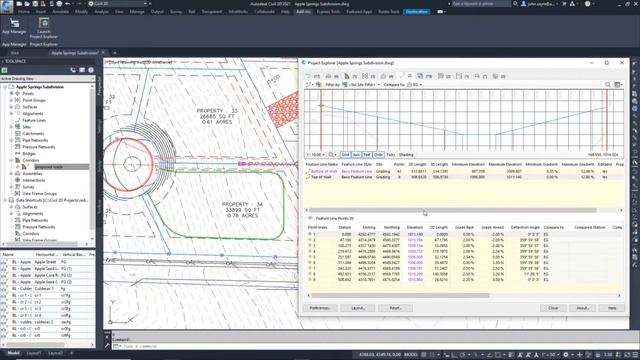Viewport: 640px width, 360px height.
Task: Expand the Assemblies tree node
Action: click(x=11, y=173)
